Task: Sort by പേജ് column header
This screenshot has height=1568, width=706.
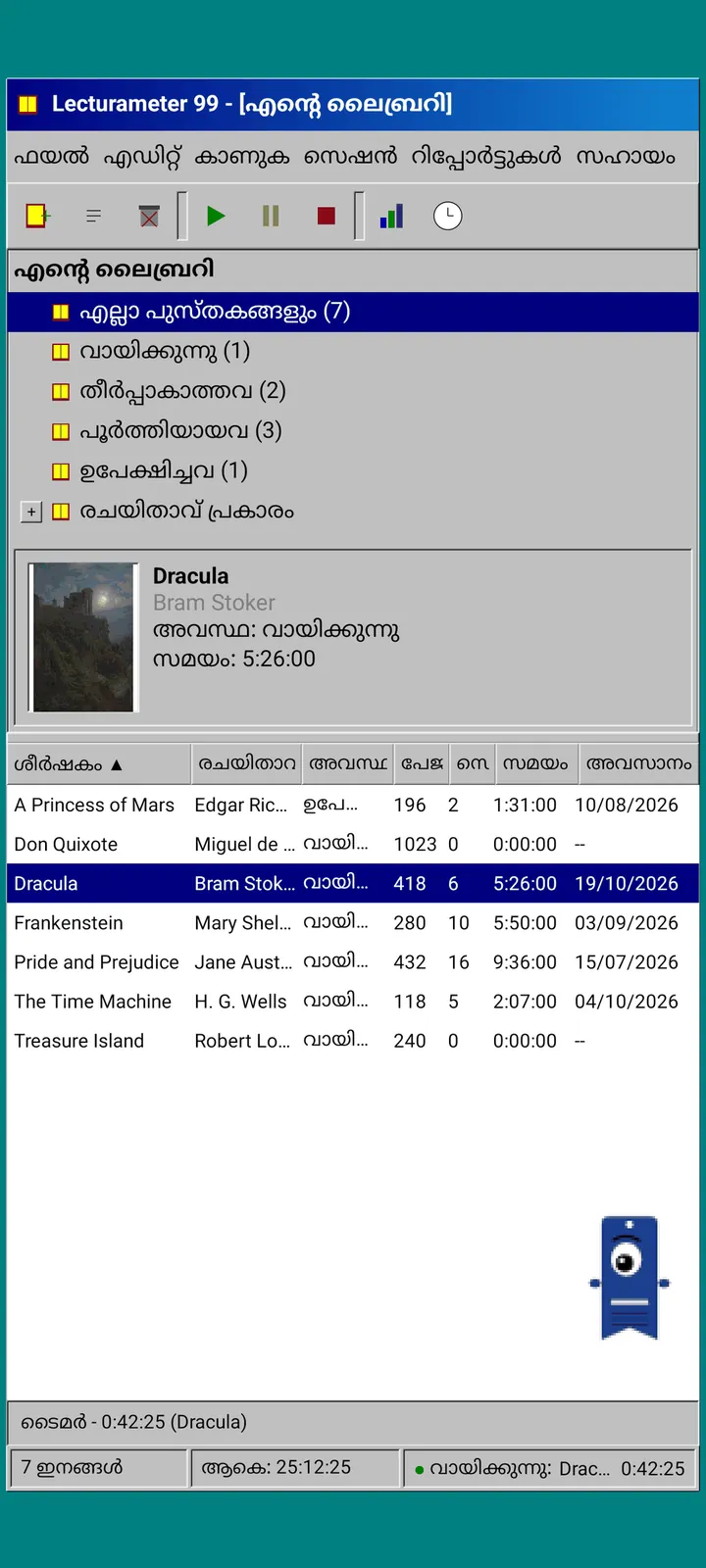Action: (x=422, y=764)
